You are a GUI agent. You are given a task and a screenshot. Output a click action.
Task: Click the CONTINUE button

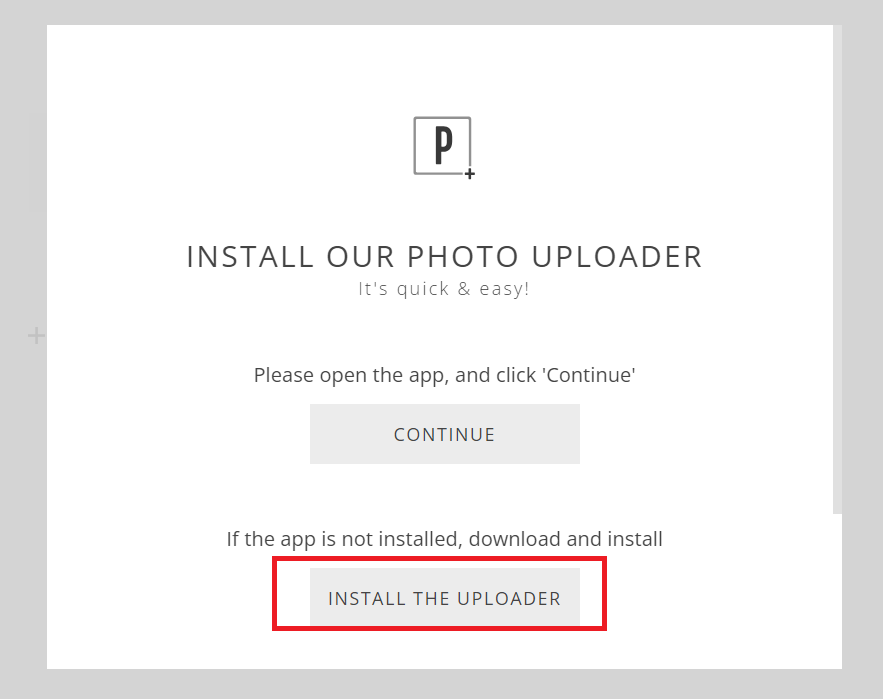click(443, 434)
